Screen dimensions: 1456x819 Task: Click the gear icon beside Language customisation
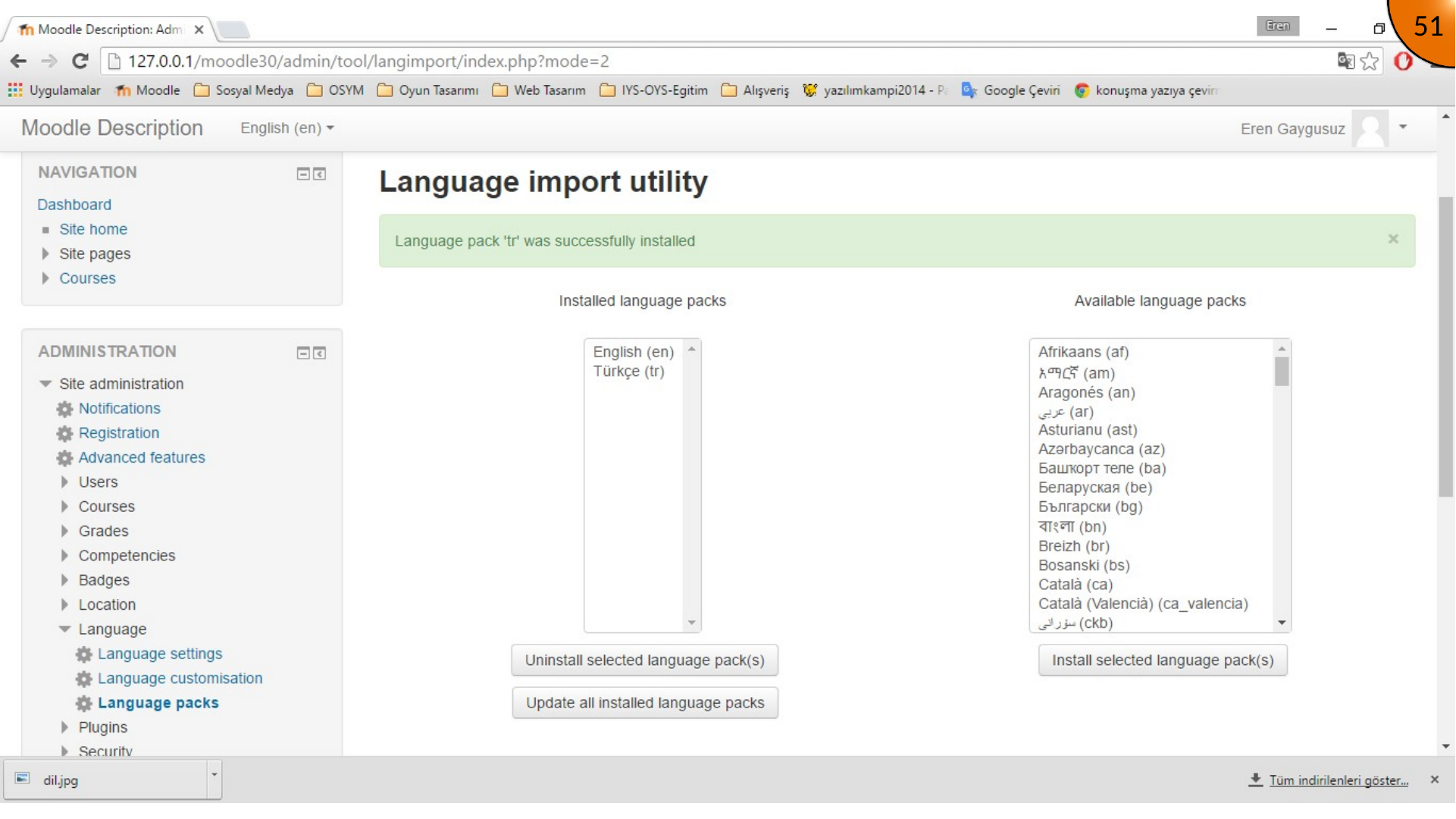(x=84, y=679)
